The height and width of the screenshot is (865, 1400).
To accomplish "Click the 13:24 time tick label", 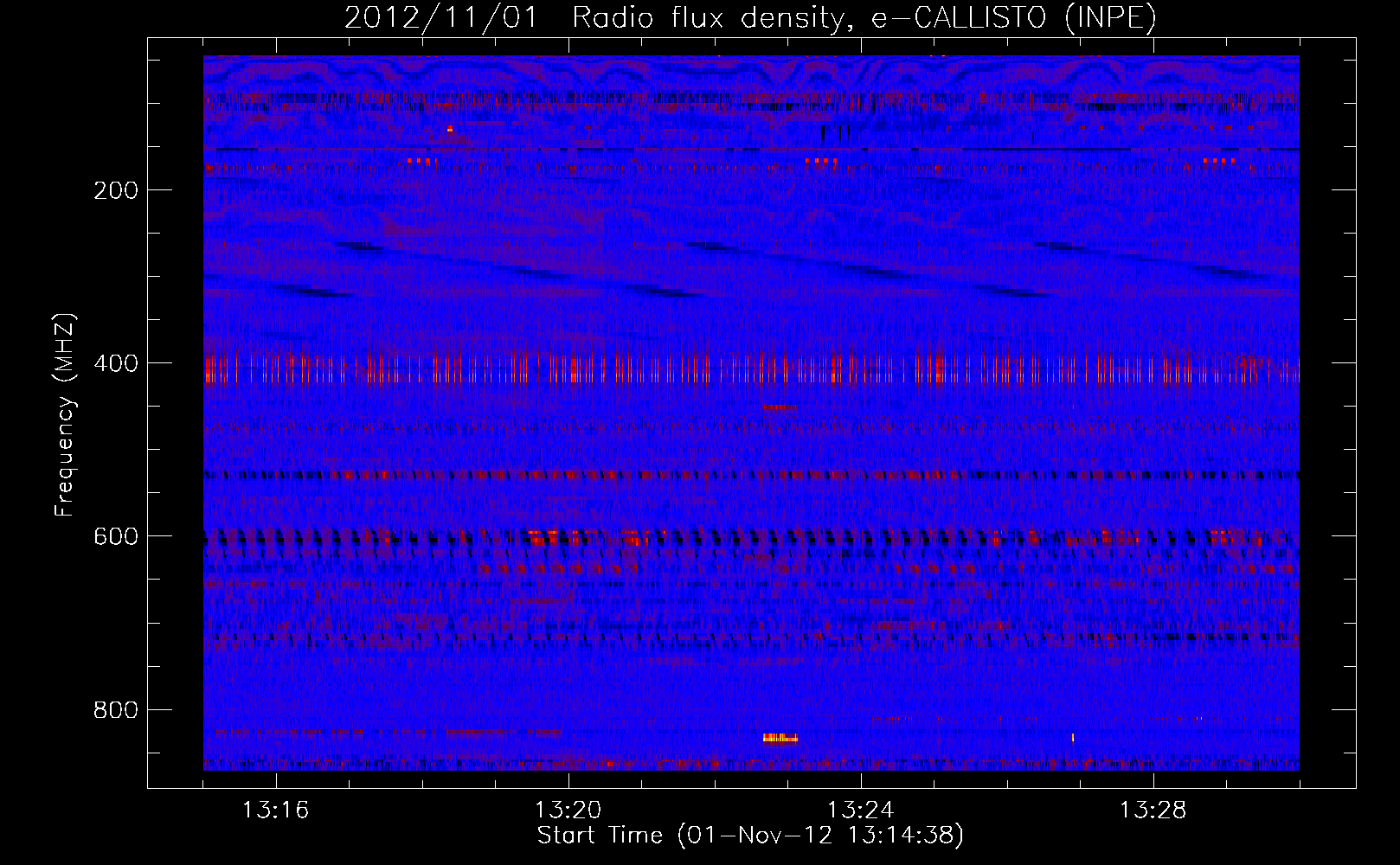I will (861, 811).
